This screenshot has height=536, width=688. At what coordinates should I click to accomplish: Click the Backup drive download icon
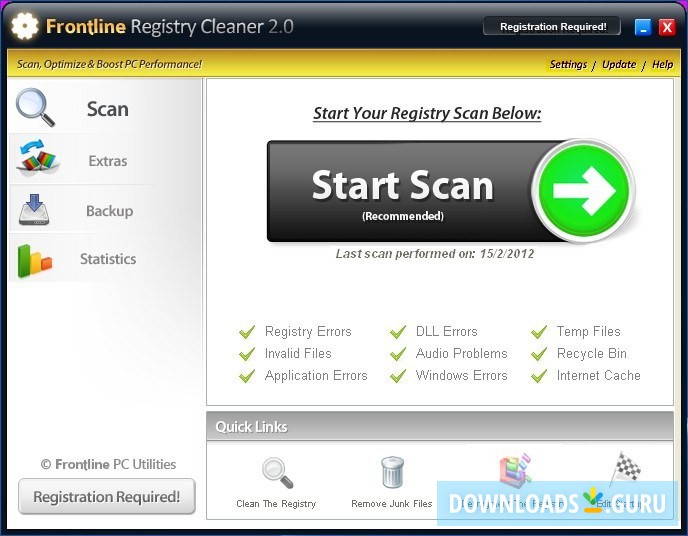(34, 210)
